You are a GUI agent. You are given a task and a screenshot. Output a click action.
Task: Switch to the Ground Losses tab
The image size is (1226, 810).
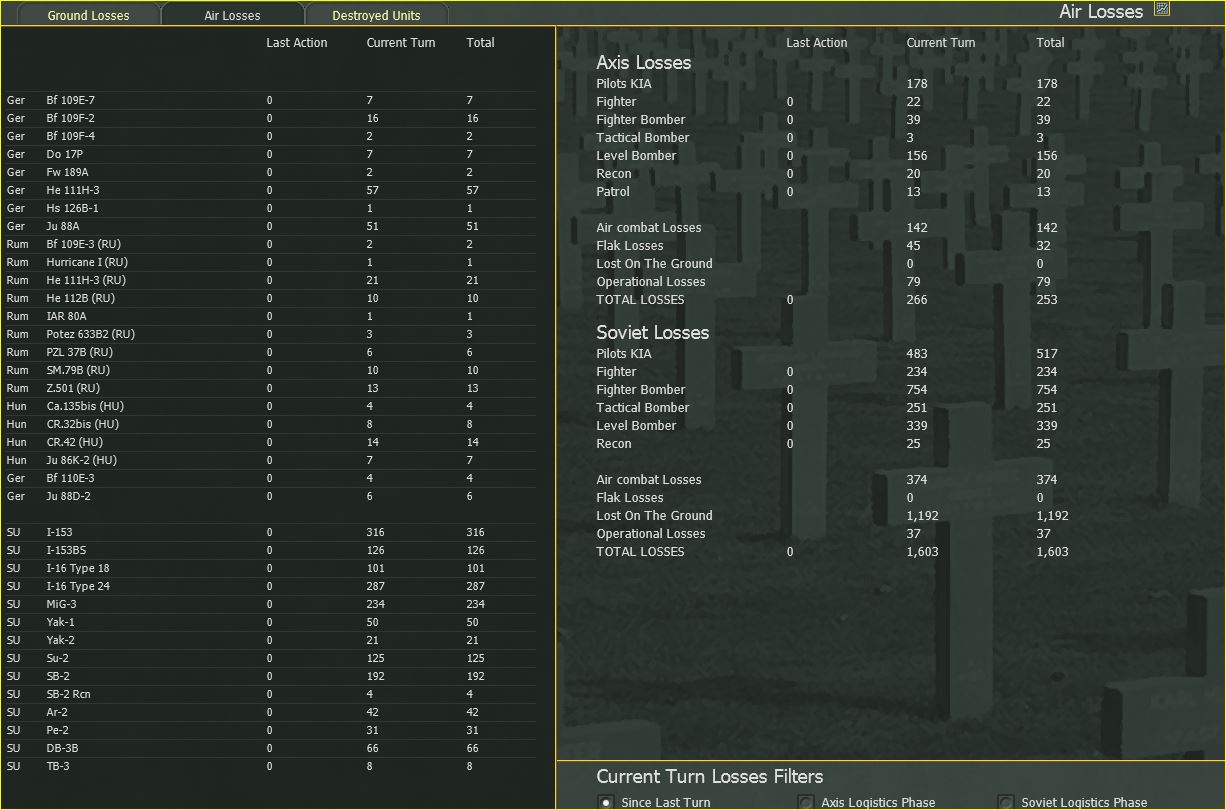89,15
